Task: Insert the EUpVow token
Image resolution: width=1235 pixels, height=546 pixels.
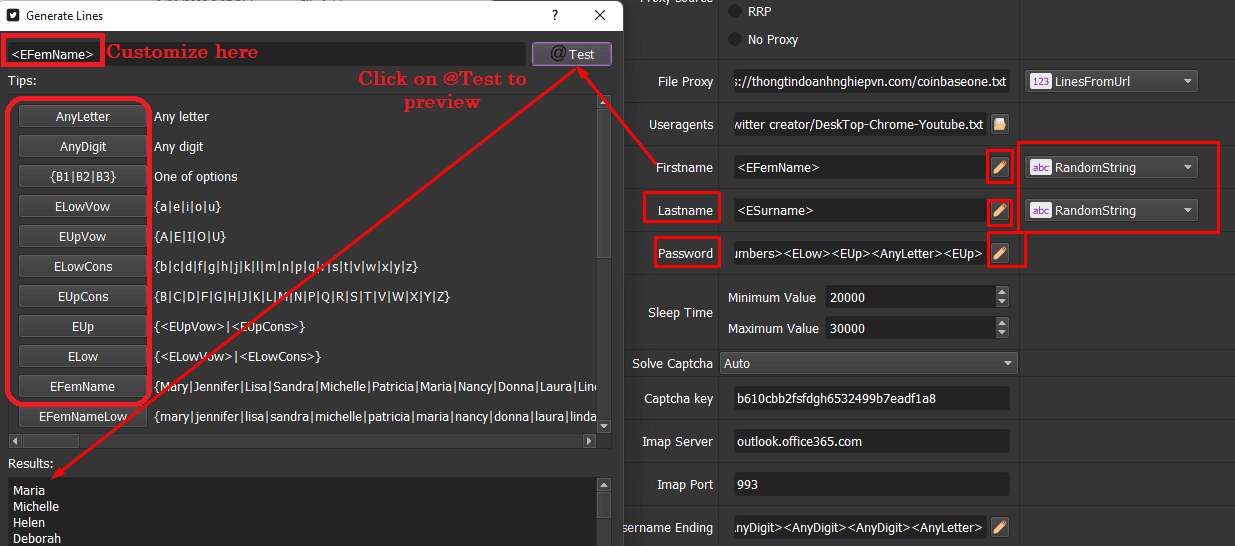Action: pyautogui.click(x=83, y=237)
